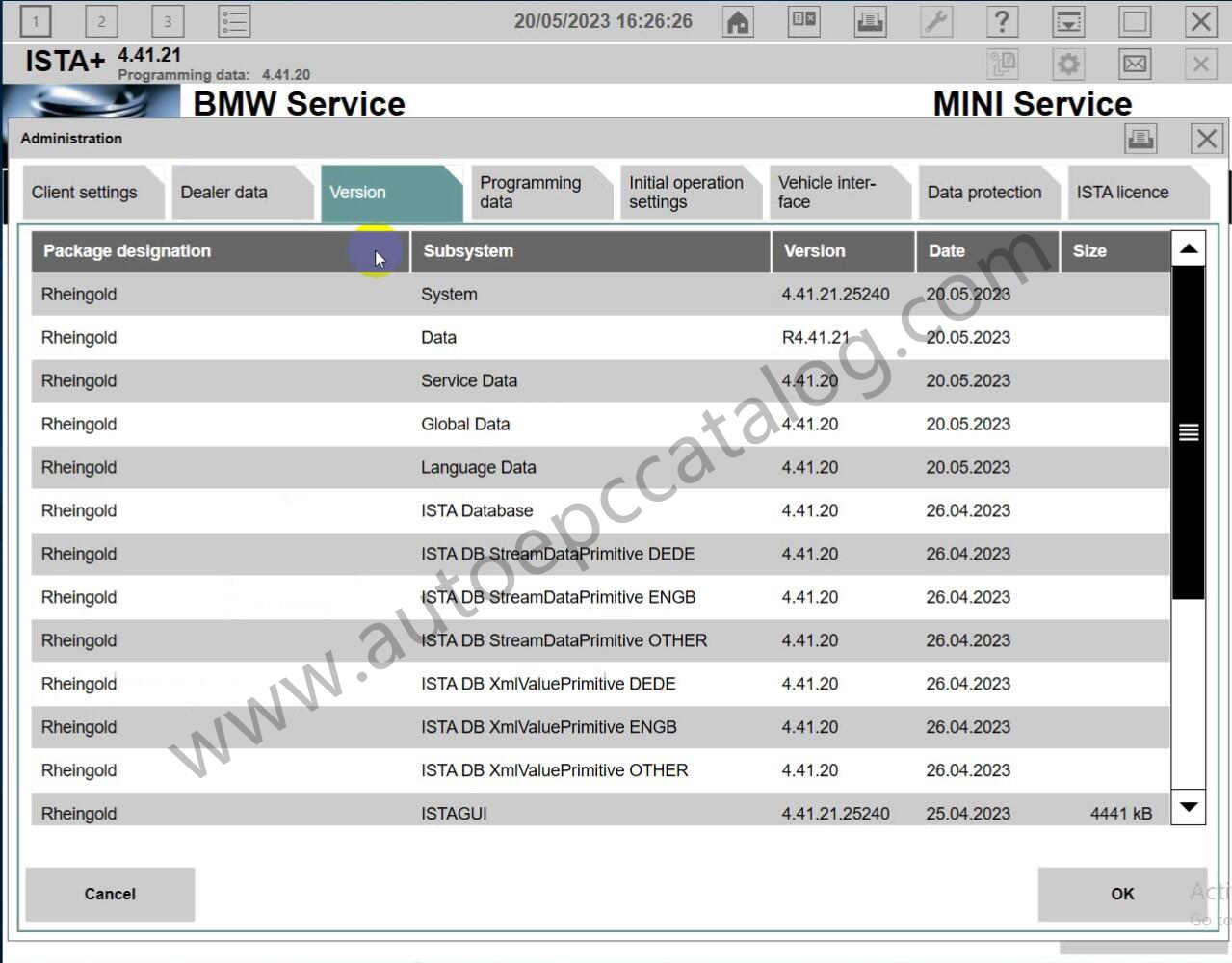The image size is (1232, 963).
Task: Sort by Size column header
Action: tap(1115, 251)
